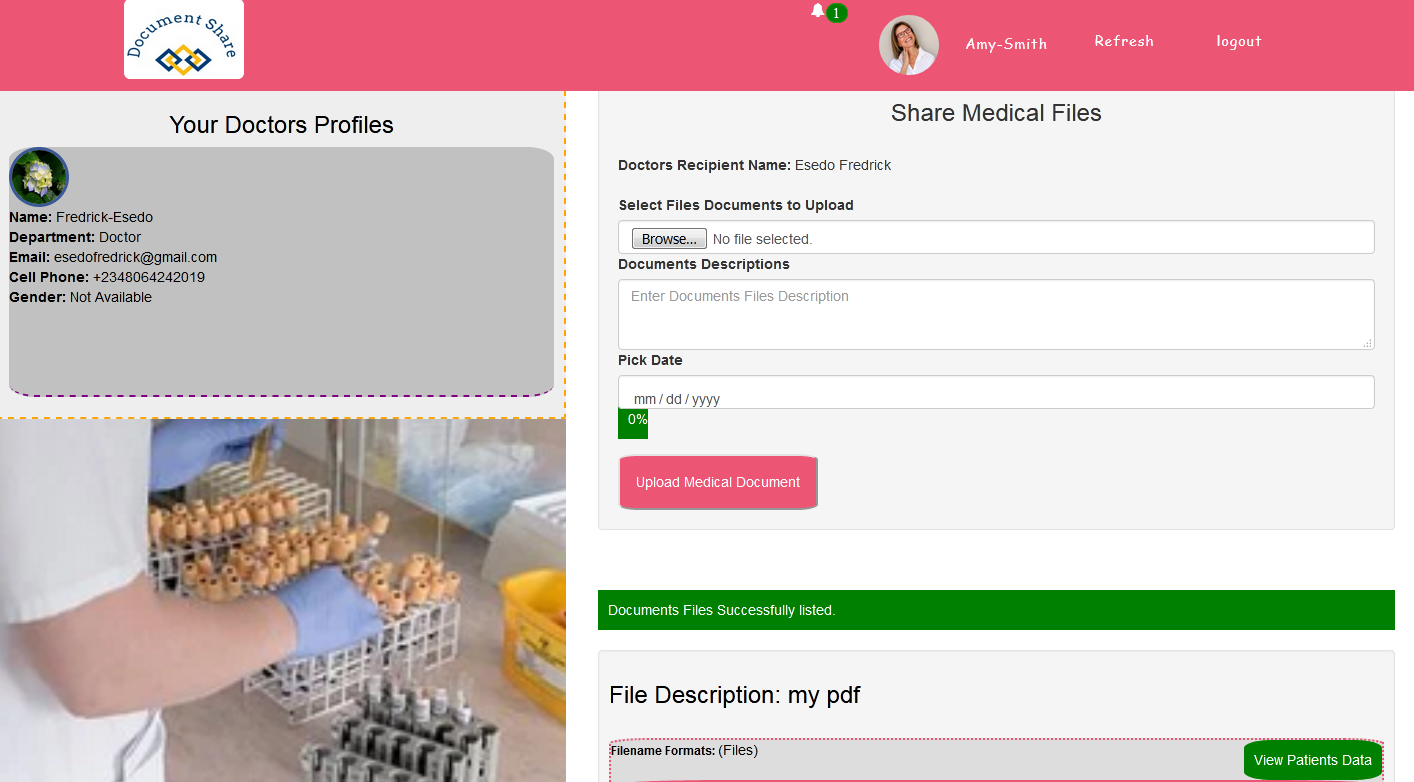
Task: Click Upload Medical Document
Action: [x=718, y=482]
